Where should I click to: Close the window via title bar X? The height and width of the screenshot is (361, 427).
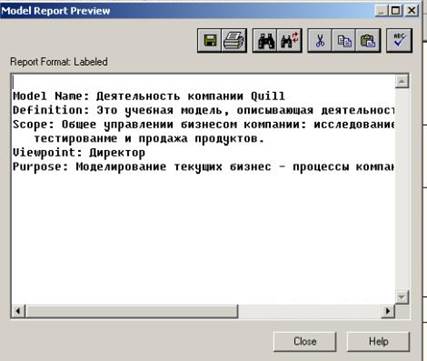pos(412,11)
